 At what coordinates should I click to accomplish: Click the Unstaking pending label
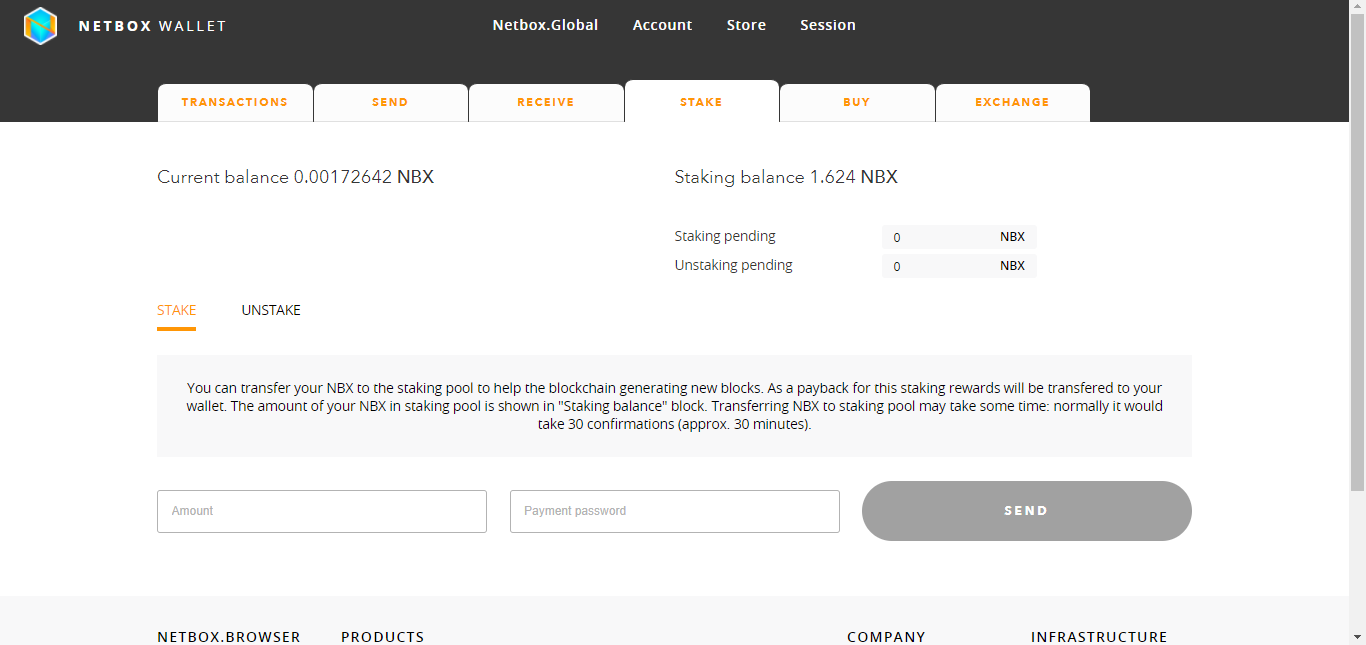(x=733, y=265)
